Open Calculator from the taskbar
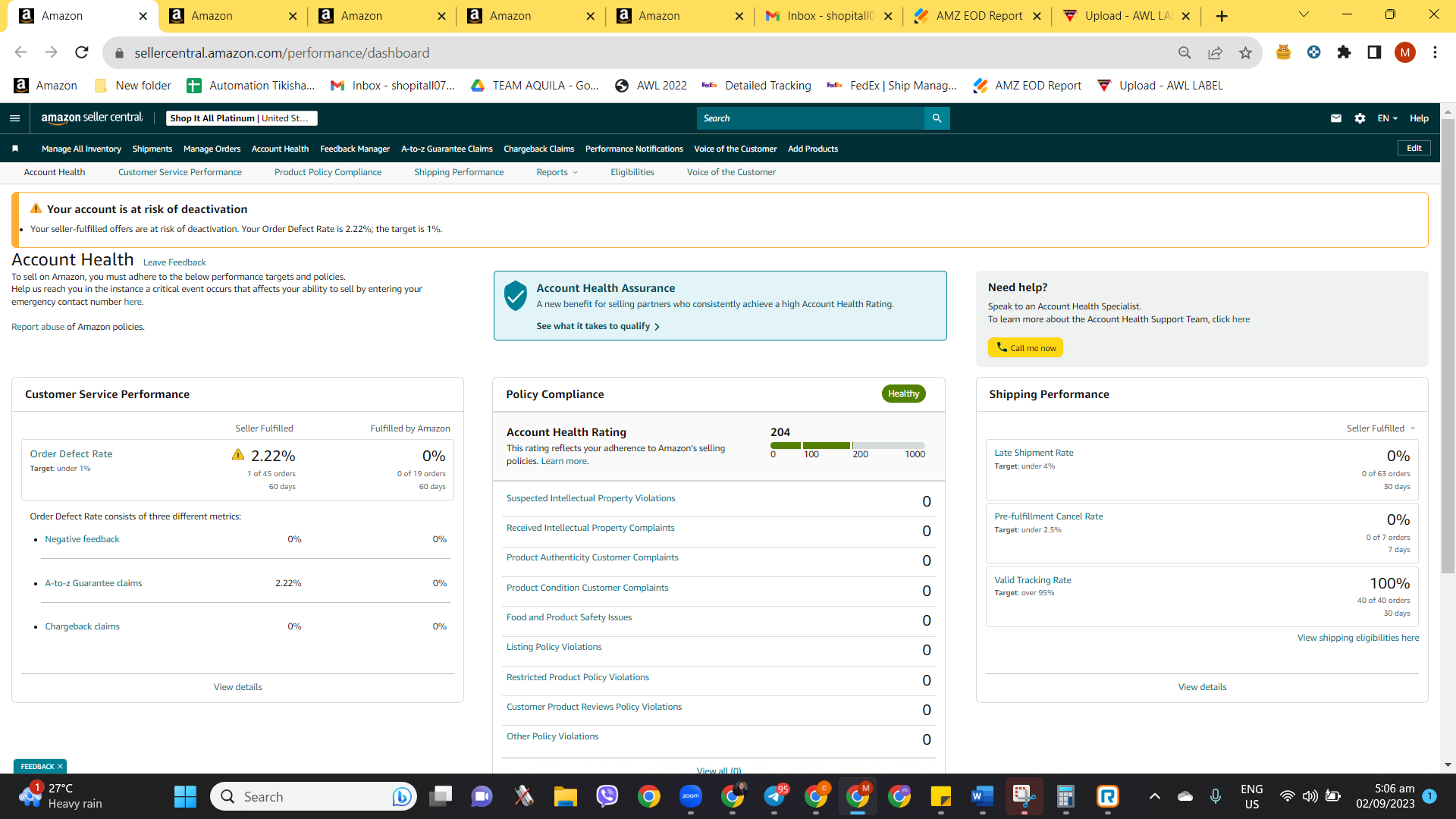This screenshot has width=1456, height=819. 1065,796
